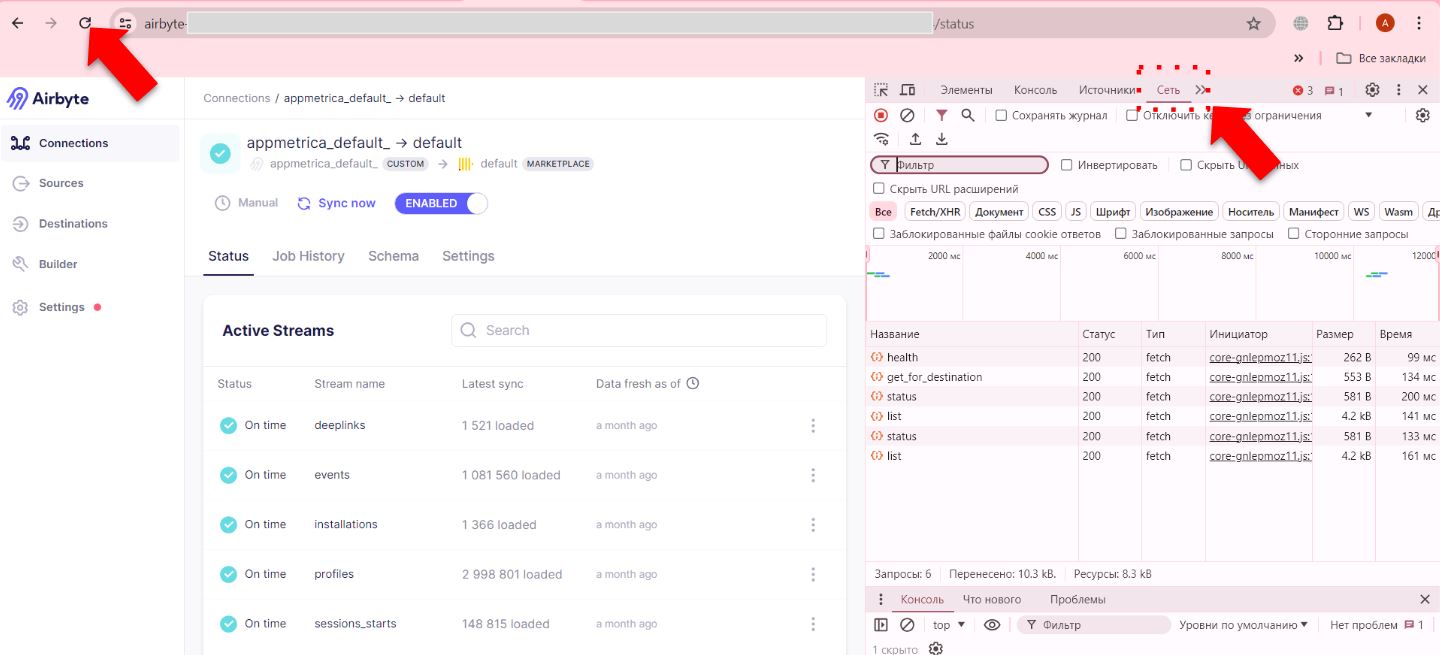Viewport: 1440px width, 655px height.
Task: Open network search with the magnifier
Action: (968, 115)
